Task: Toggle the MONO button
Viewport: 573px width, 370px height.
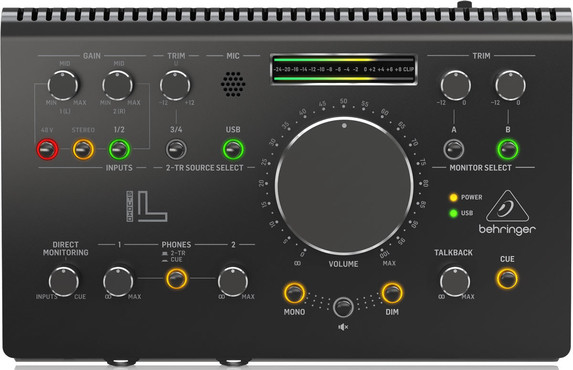Action: (295, 292)
